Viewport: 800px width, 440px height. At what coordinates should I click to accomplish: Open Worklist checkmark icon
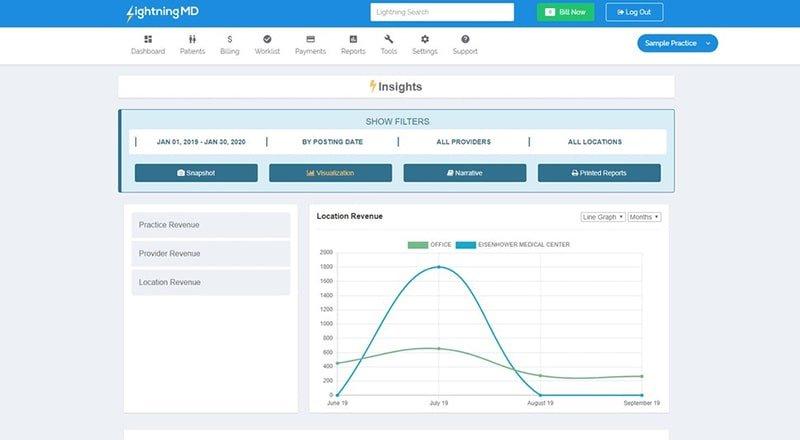click(x=267, y=39)
